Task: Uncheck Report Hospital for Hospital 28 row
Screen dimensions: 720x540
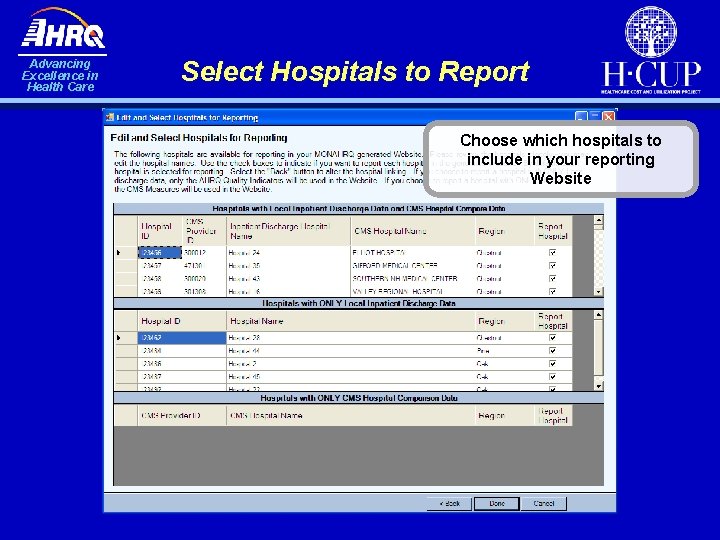Action: click(552, 338)
